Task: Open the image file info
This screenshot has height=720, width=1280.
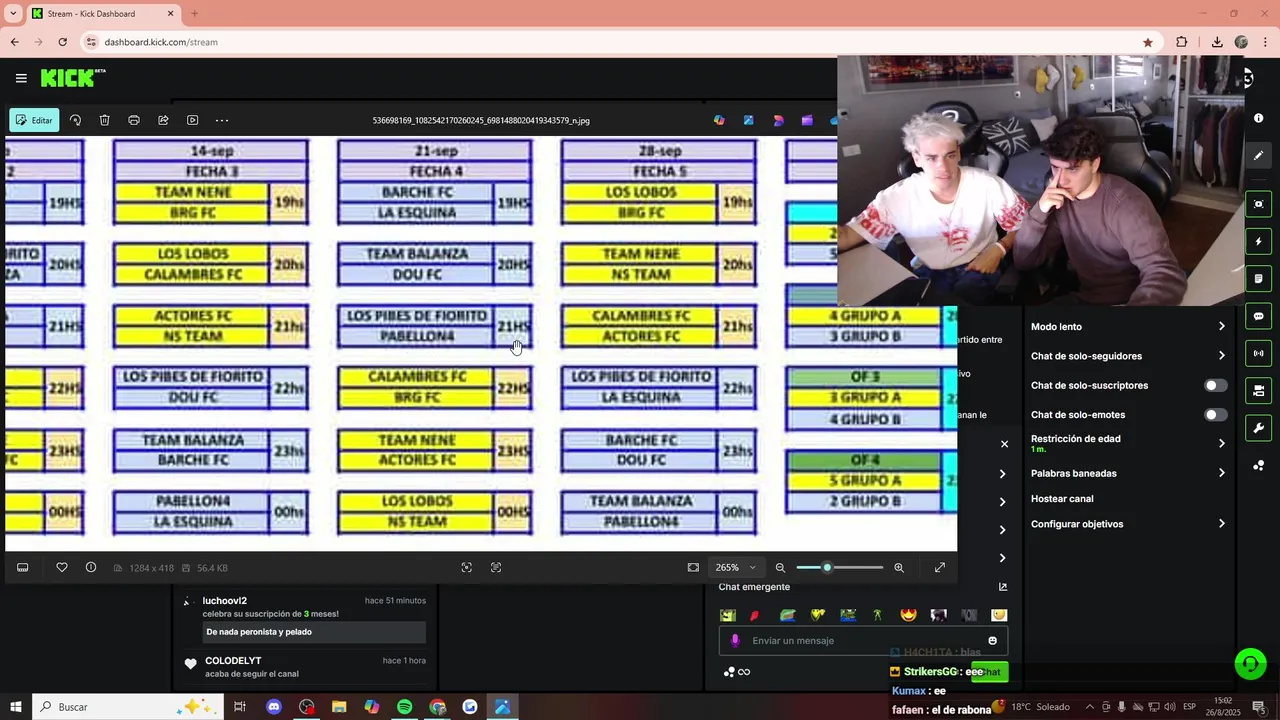Action: click(x=91, y=567)
